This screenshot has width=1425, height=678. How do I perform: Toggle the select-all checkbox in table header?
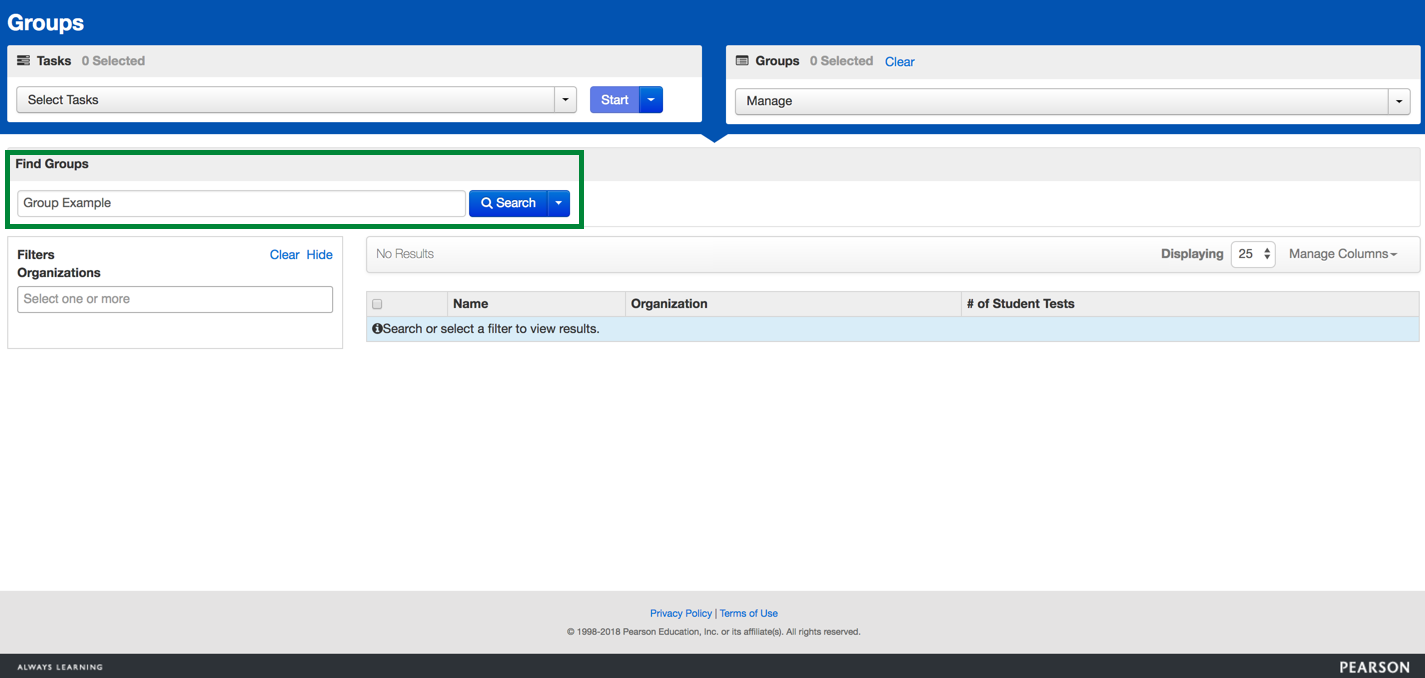377,304
